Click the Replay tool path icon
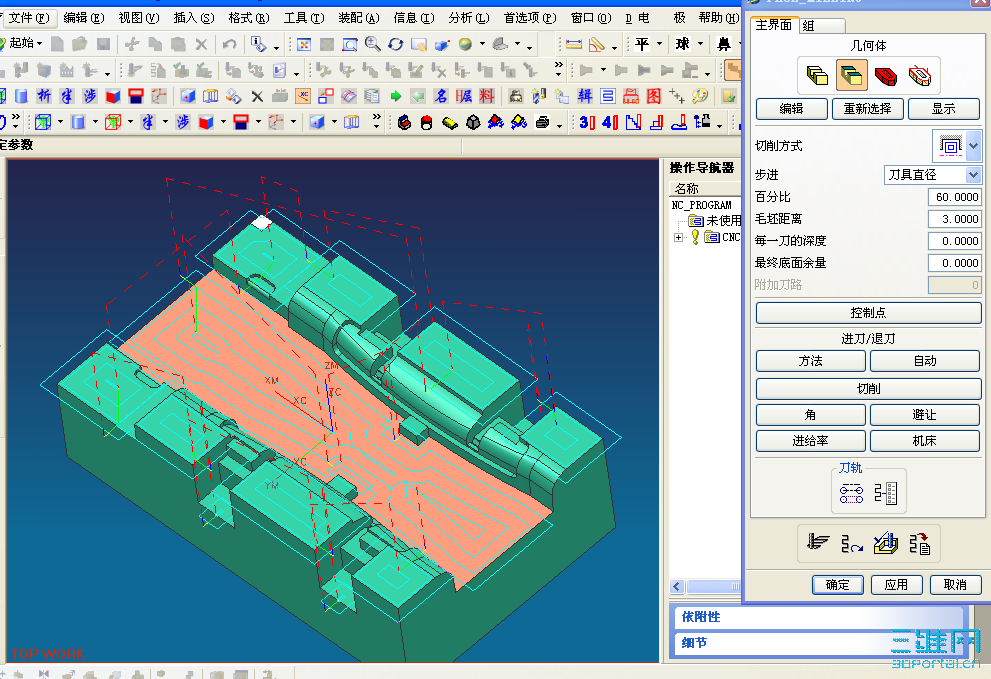This screenshot has height=679, width=991. (851, 543)
